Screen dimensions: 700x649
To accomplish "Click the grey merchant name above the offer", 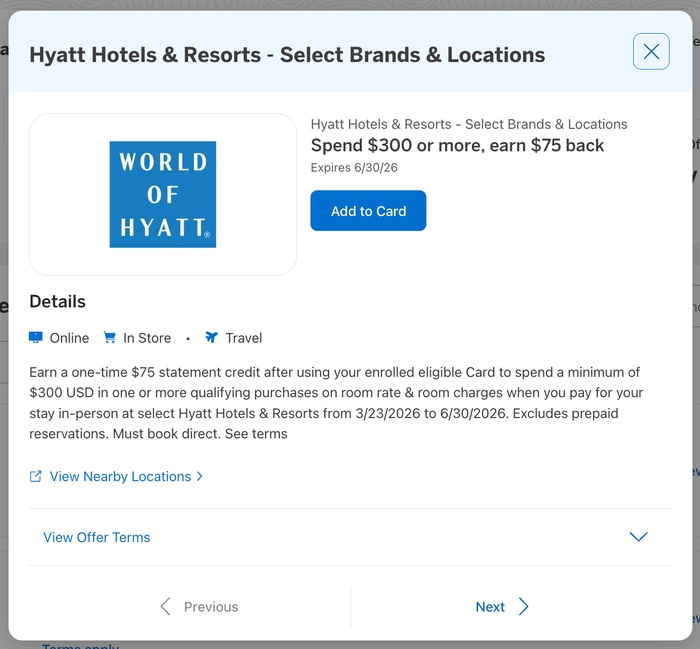I will click(469, 124).
